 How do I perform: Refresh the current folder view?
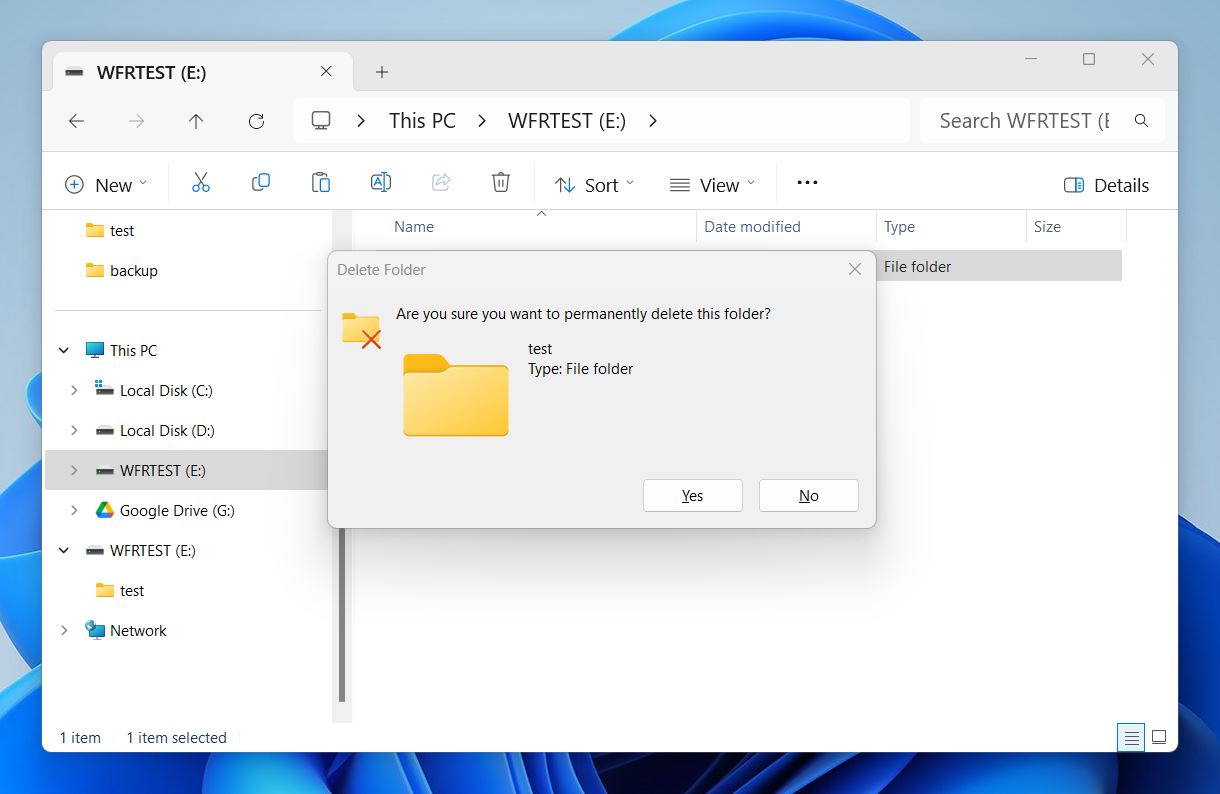tap(256, 121)
